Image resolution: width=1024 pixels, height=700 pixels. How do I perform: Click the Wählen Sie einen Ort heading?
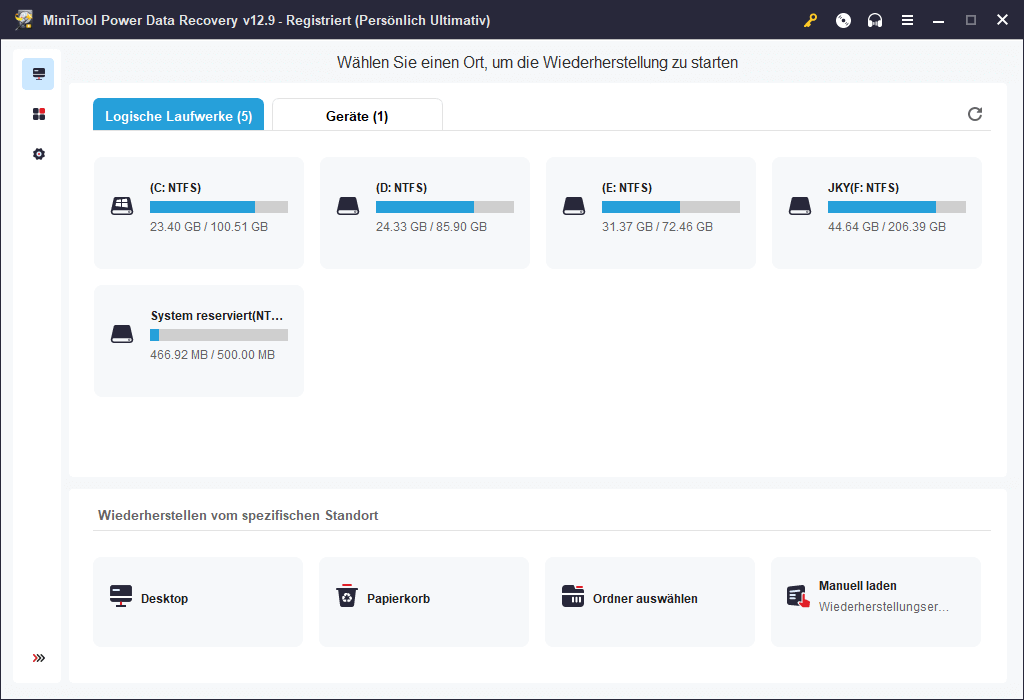point(537,63)
